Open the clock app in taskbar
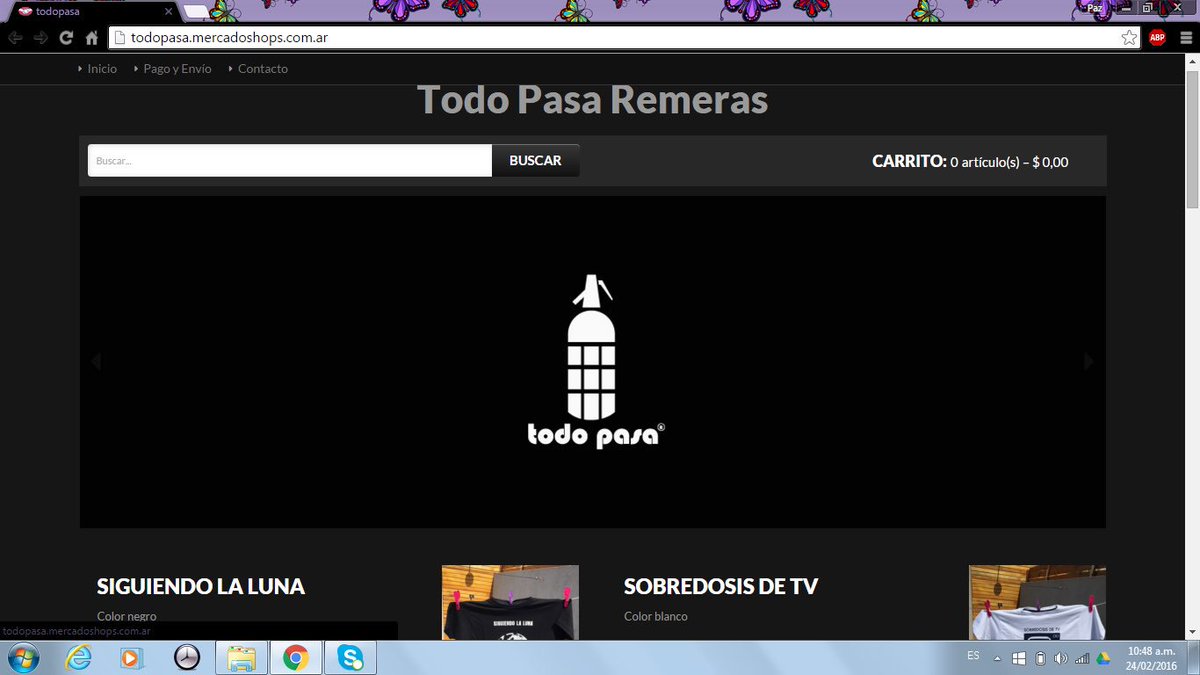 click(186, 658)
